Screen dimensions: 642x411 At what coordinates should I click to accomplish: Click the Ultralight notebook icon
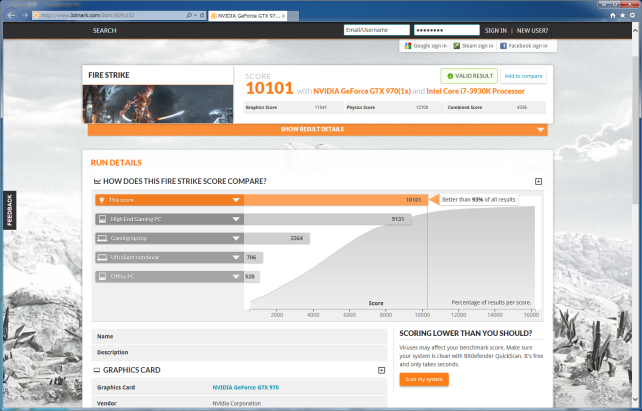click(102, 257)
